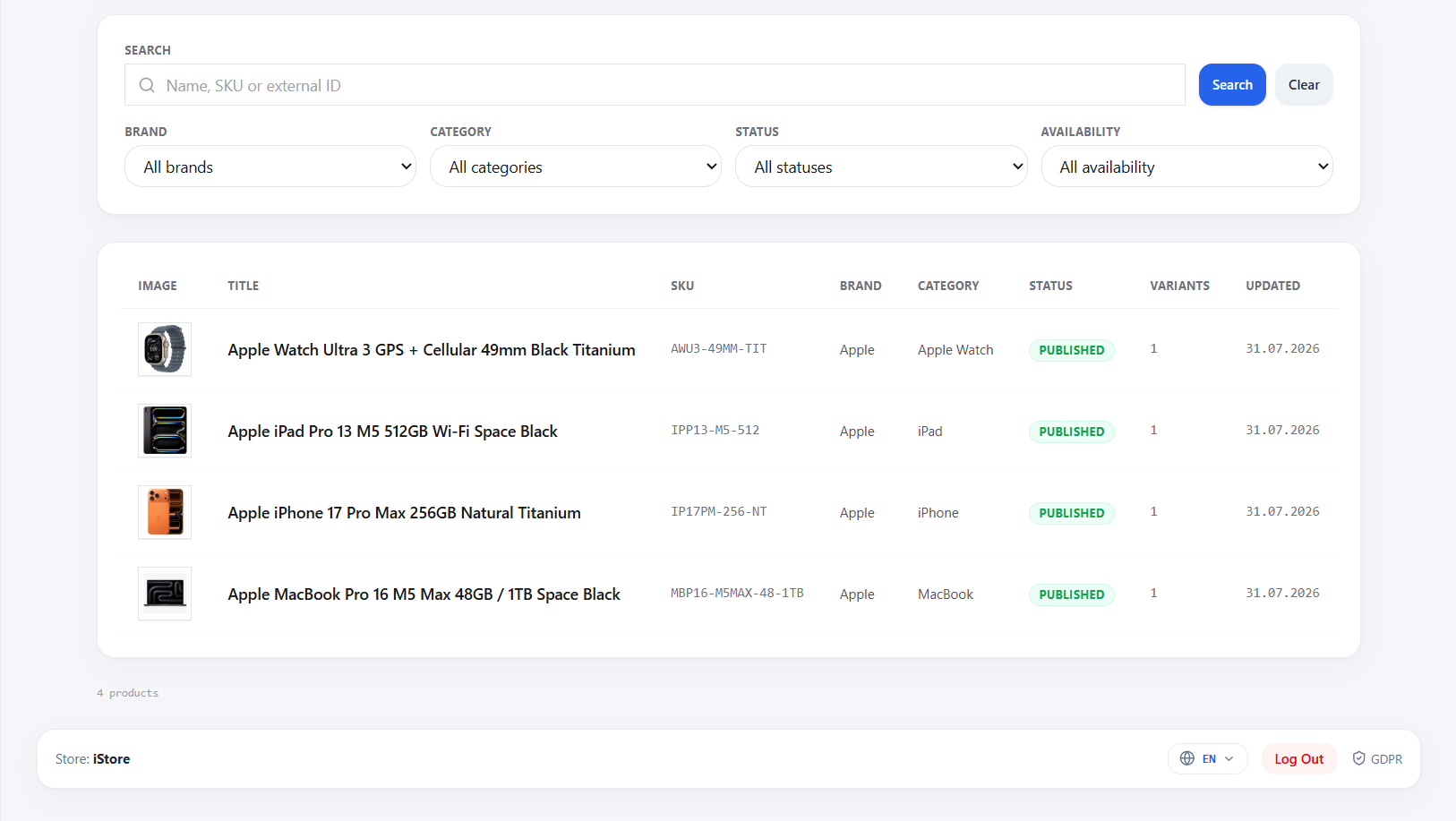The width and height of the screenshot is (1456, 821).
Task: Sort by the SKU column header
Action: point(682,286)
